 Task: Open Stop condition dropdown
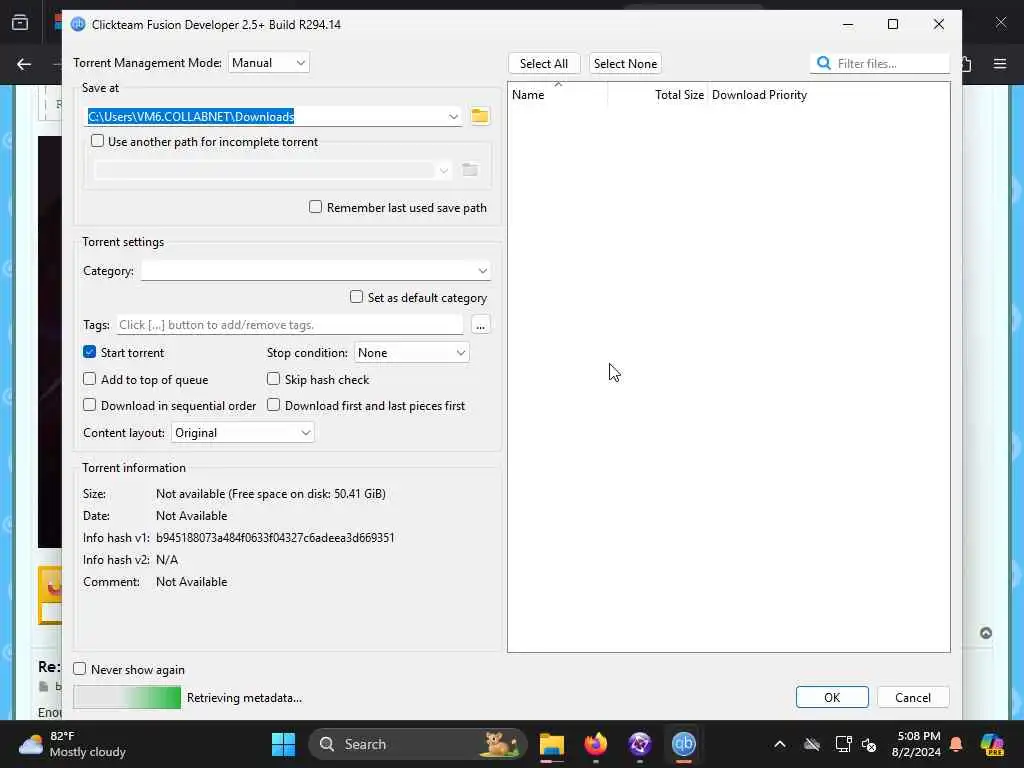pos(411,353)
